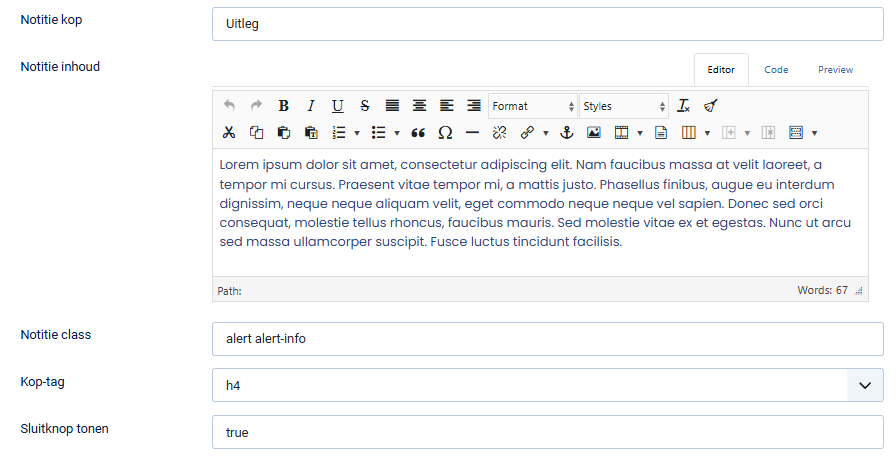Click the filmstrip Insert media icon
896x466 pixels.
(621, 132)
